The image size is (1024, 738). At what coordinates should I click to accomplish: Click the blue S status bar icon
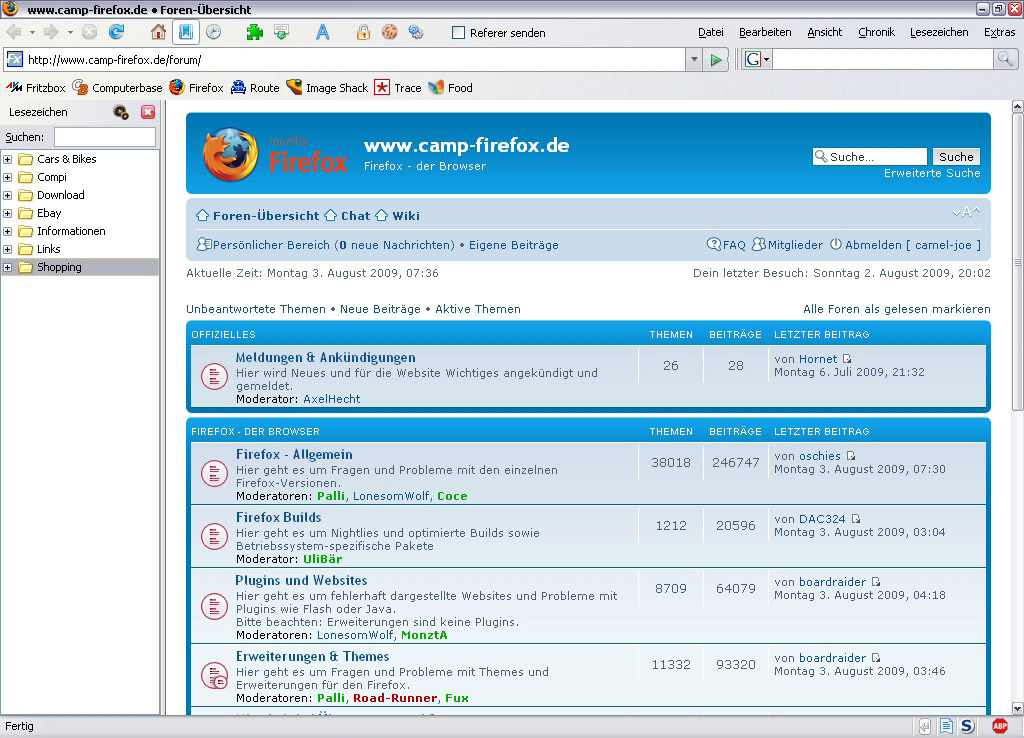[x=967, y=726]
